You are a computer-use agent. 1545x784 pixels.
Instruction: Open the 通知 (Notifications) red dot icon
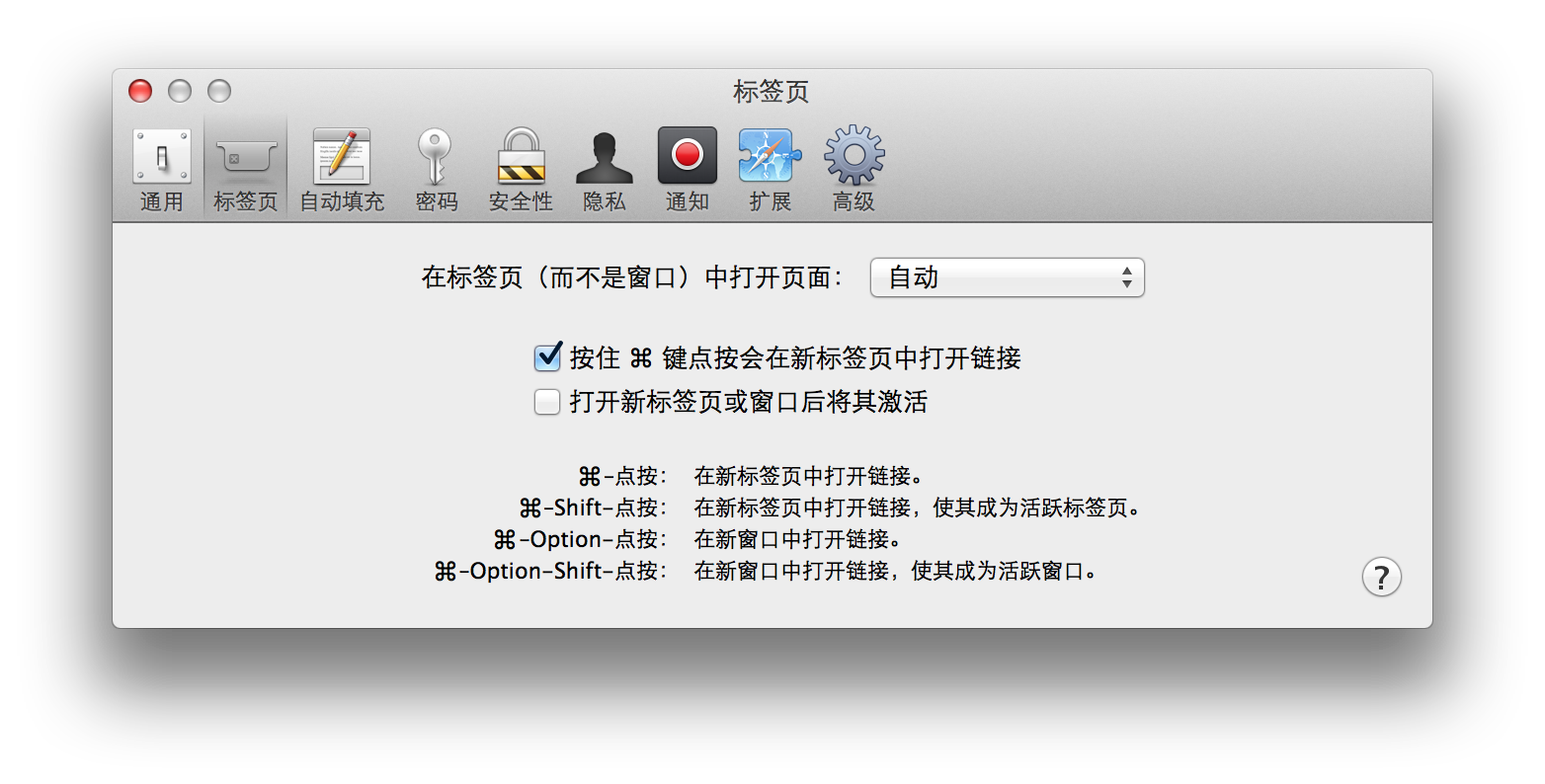click(x=688, y=168)
